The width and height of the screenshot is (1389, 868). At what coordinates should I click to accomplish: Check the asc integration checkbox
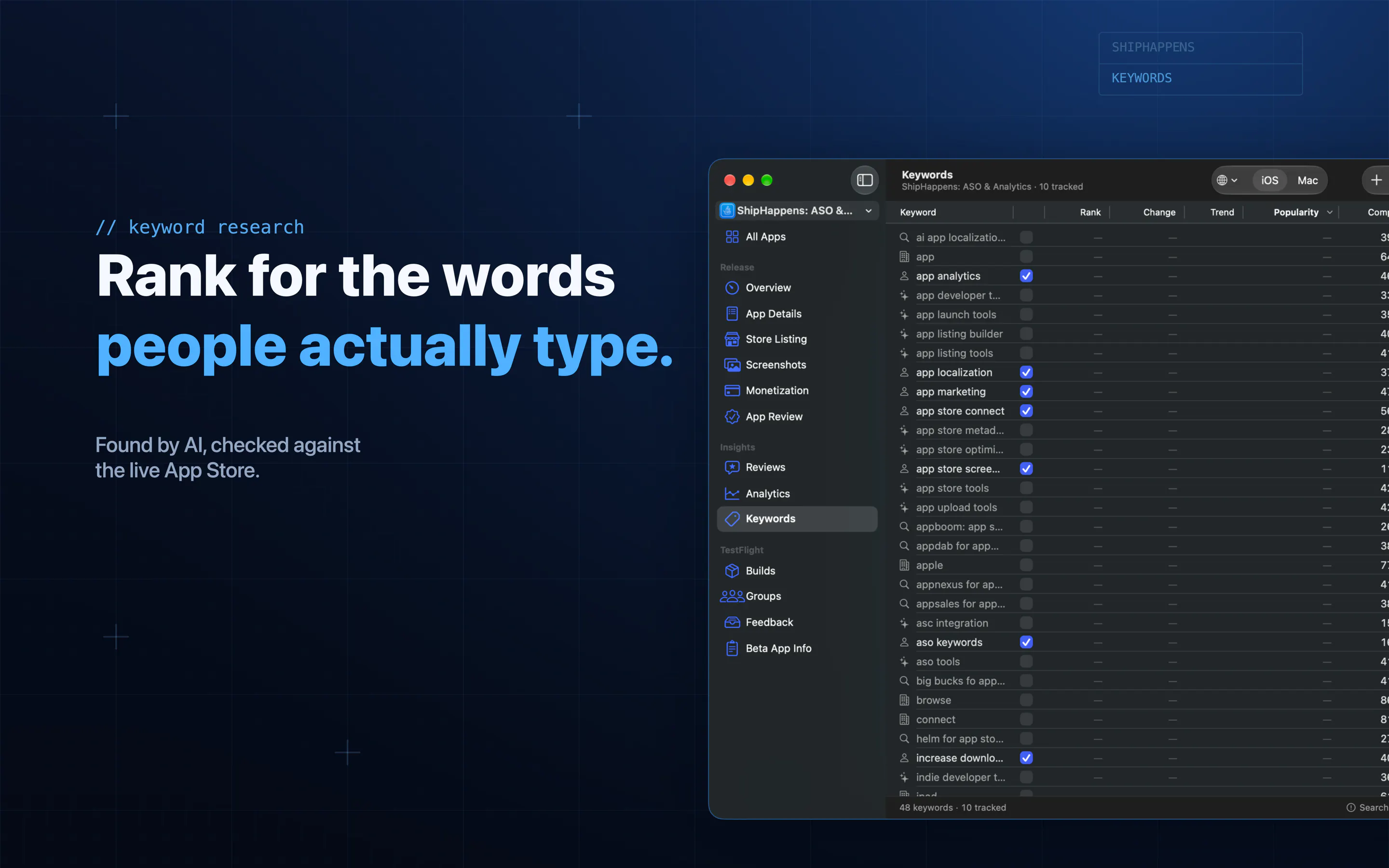(1026, 624)
